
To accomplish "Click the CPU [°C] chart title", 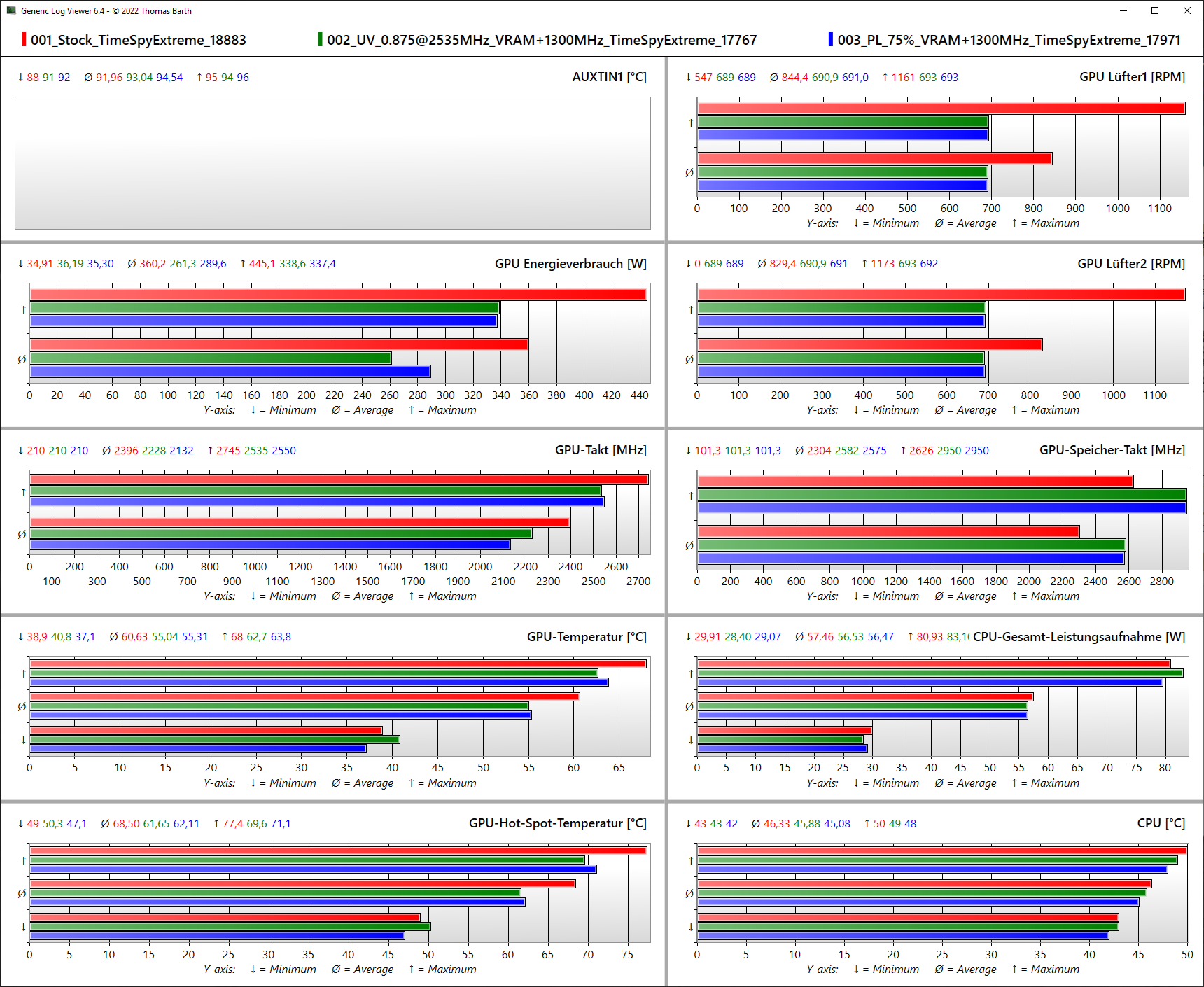I will click(x=1161, y=823).
